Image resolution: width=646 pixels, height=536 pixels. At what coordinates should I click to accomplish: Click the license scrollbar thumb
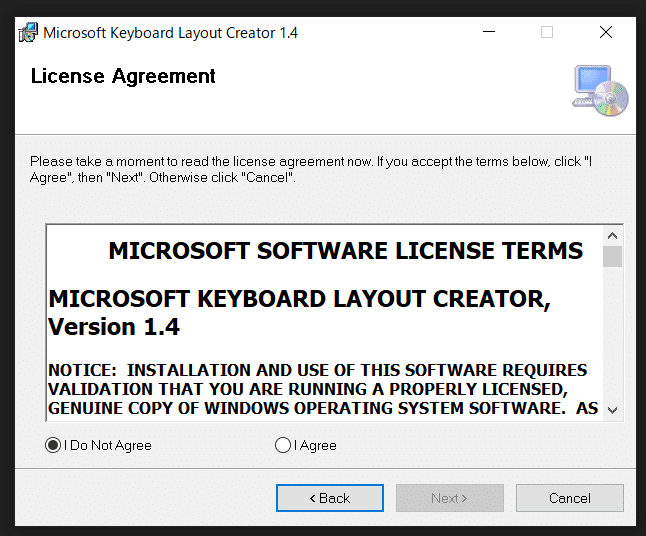point(613,257)
